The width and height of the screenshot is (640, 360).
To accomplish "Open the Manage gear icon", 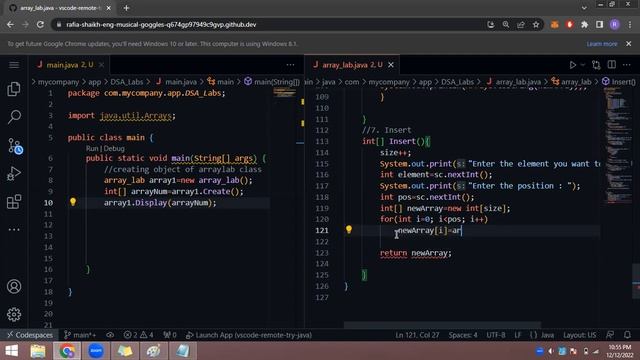I will coord(14,314).
